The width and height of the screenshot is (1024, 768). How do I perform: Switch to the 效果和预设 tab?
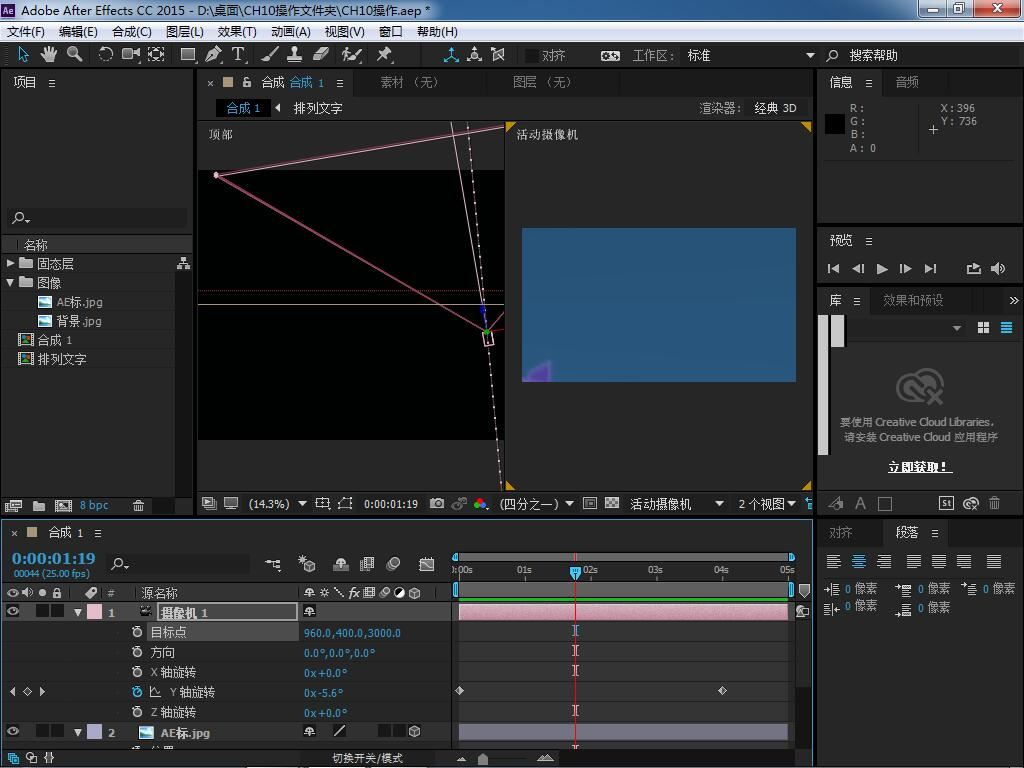[x=912, y=300]
